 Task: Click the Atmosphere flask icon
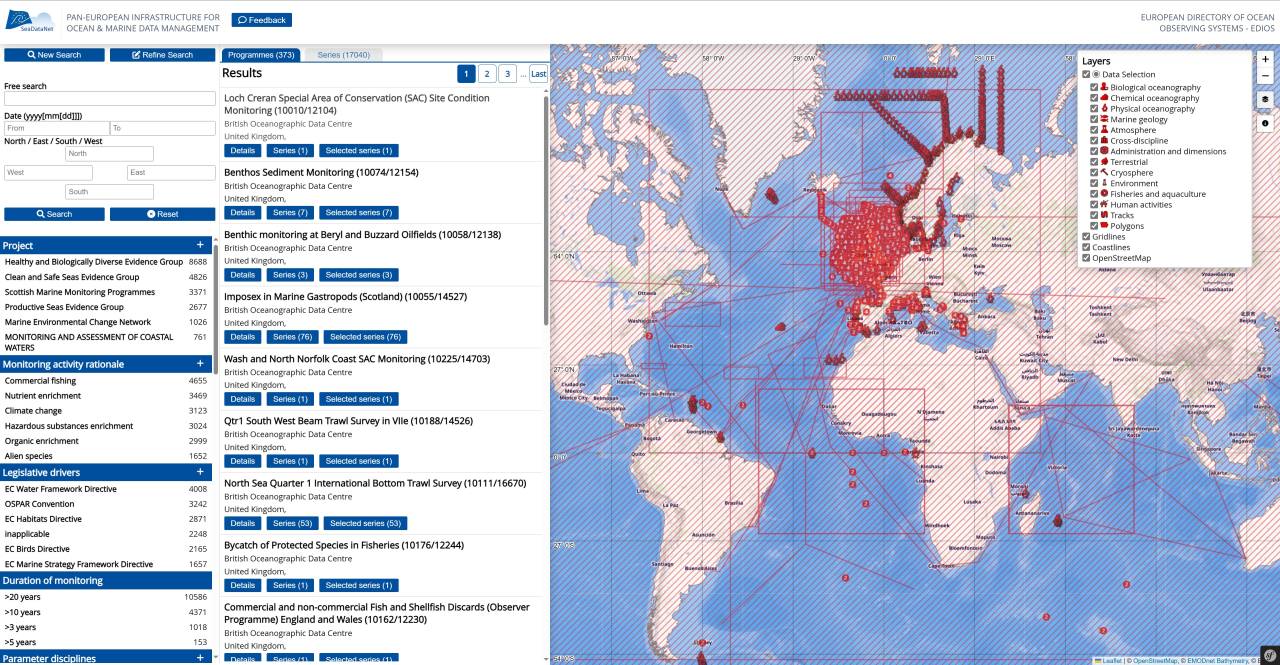point(1106,130)
